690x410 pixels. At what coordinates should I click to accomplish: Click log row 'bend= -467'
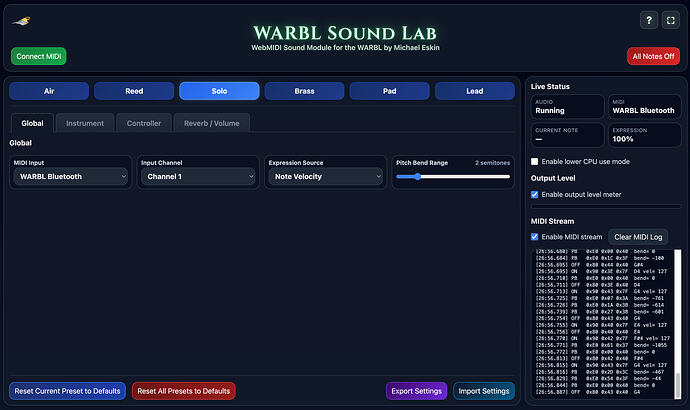pyautogui.click(x=600, y=372)
